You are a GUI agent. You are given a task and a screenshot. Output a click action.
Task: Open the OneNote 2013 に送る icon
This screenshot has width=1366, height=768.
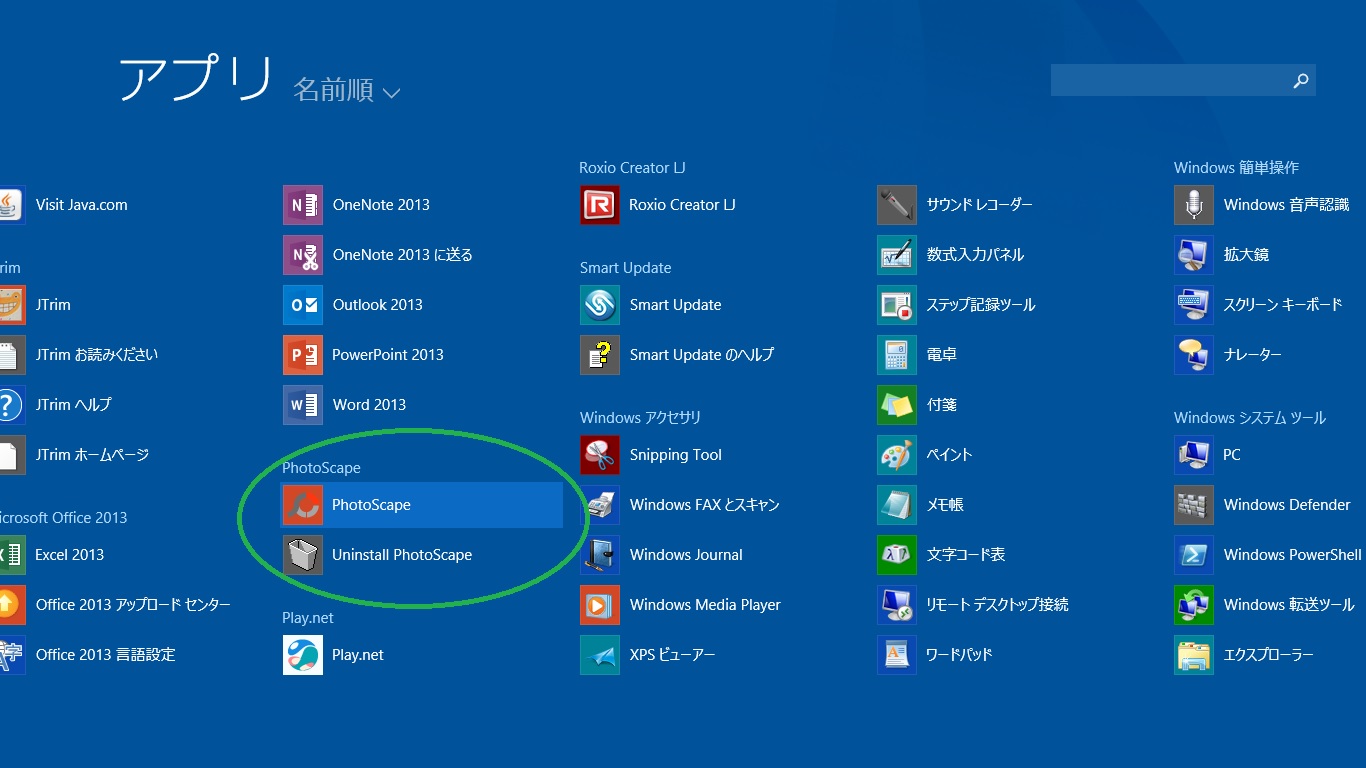click(x=303, y=255)
